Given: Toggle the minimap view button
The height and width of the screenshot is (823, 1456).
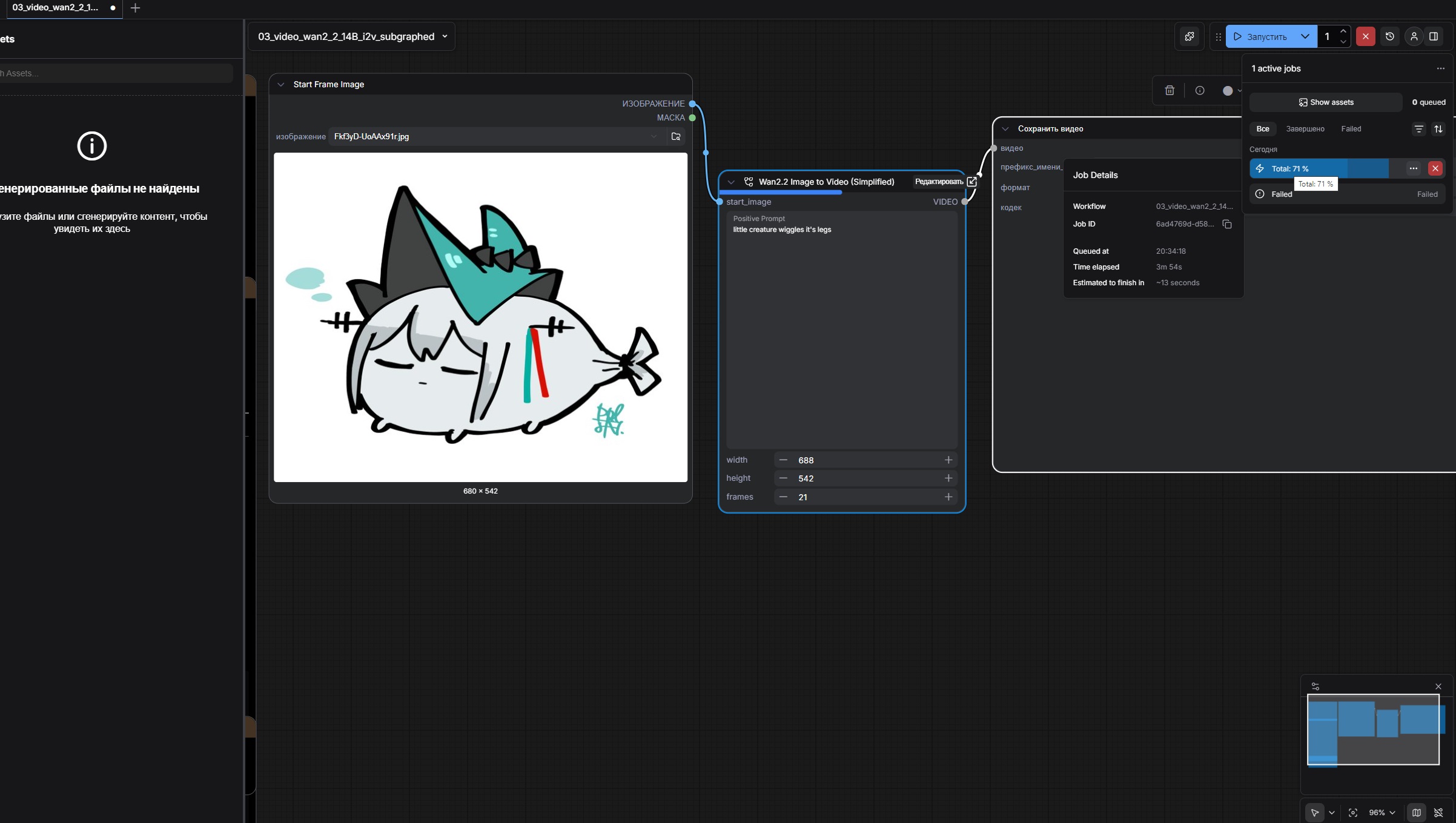Looking at the screenshot, I should click(1416, 813).
